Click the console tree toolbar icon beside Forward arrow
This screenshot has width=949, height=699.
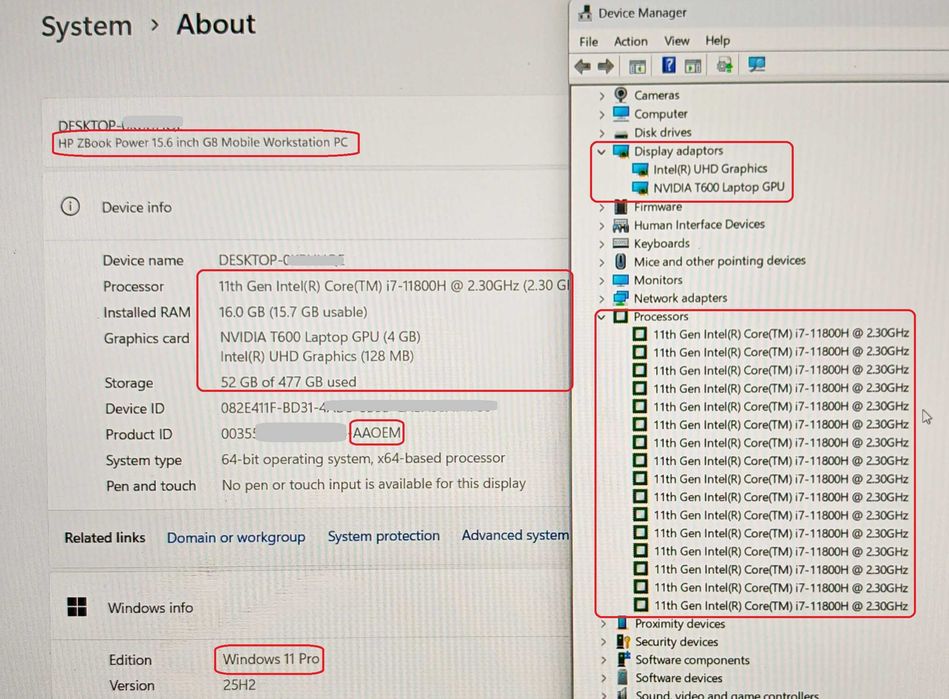point(637,66)
